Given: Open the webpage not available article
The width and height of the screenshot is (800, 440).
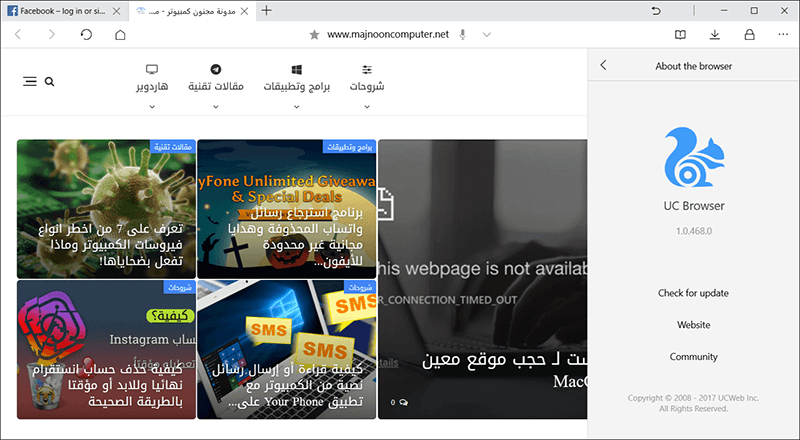Looking at the screenshot, I should [483, 279].
